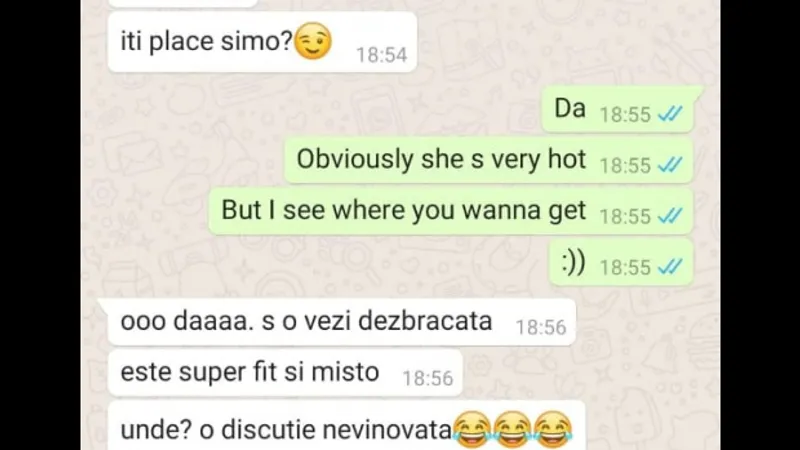Select the ':))' sent message
Viewport: 800px width, 450px height.
tap(620, 262)
